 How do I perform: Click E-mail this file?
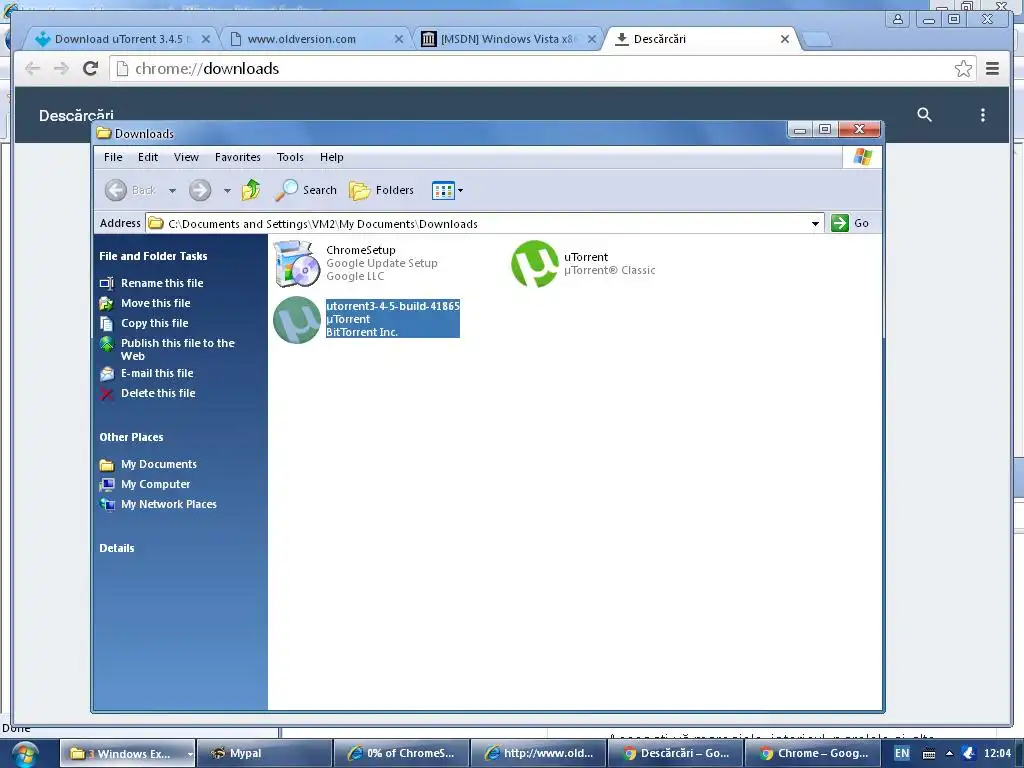tap(157, 373)
